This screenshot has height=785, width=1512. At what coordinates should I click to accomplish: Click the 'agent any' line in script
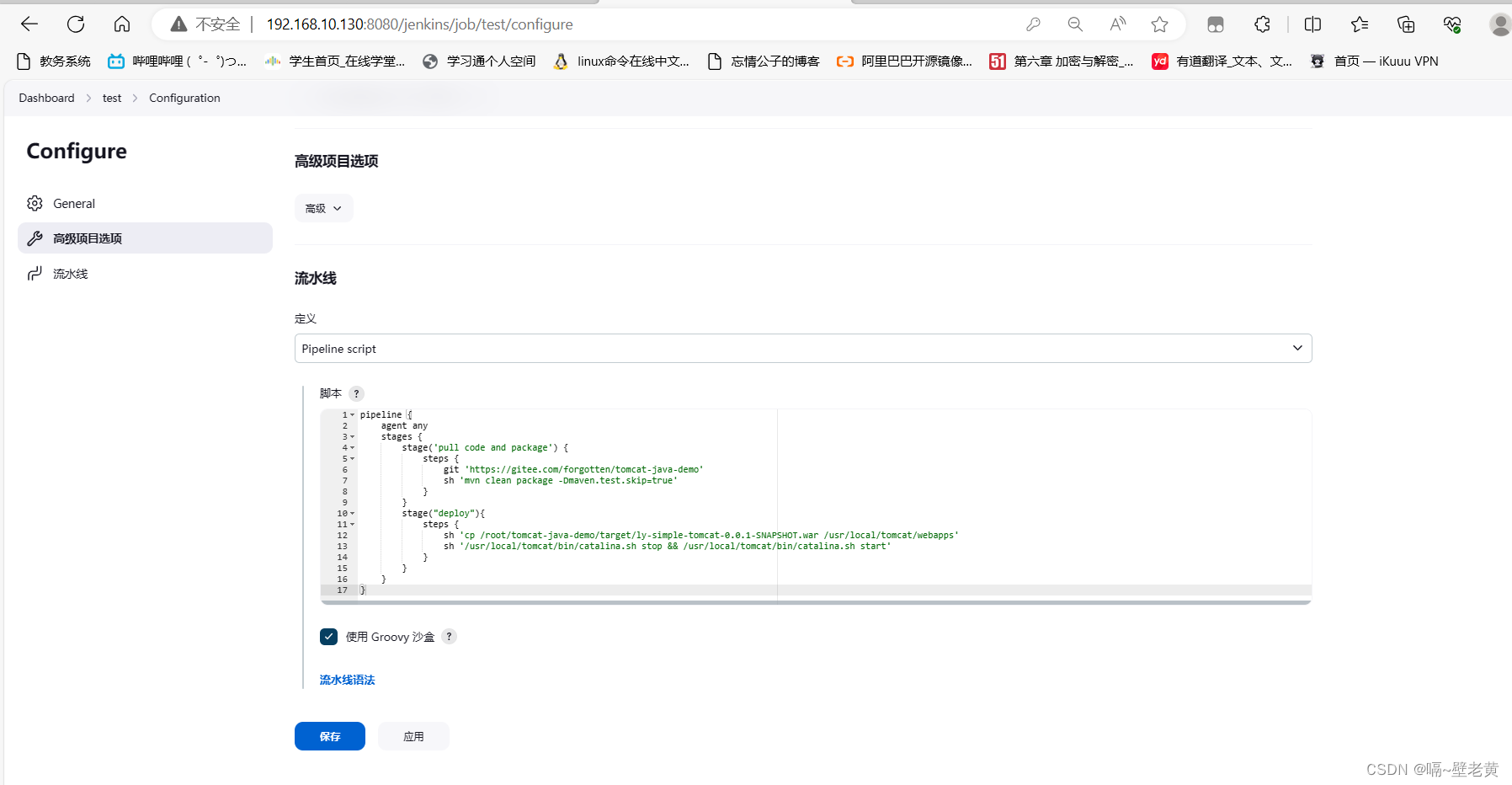(x=404, y=426)
